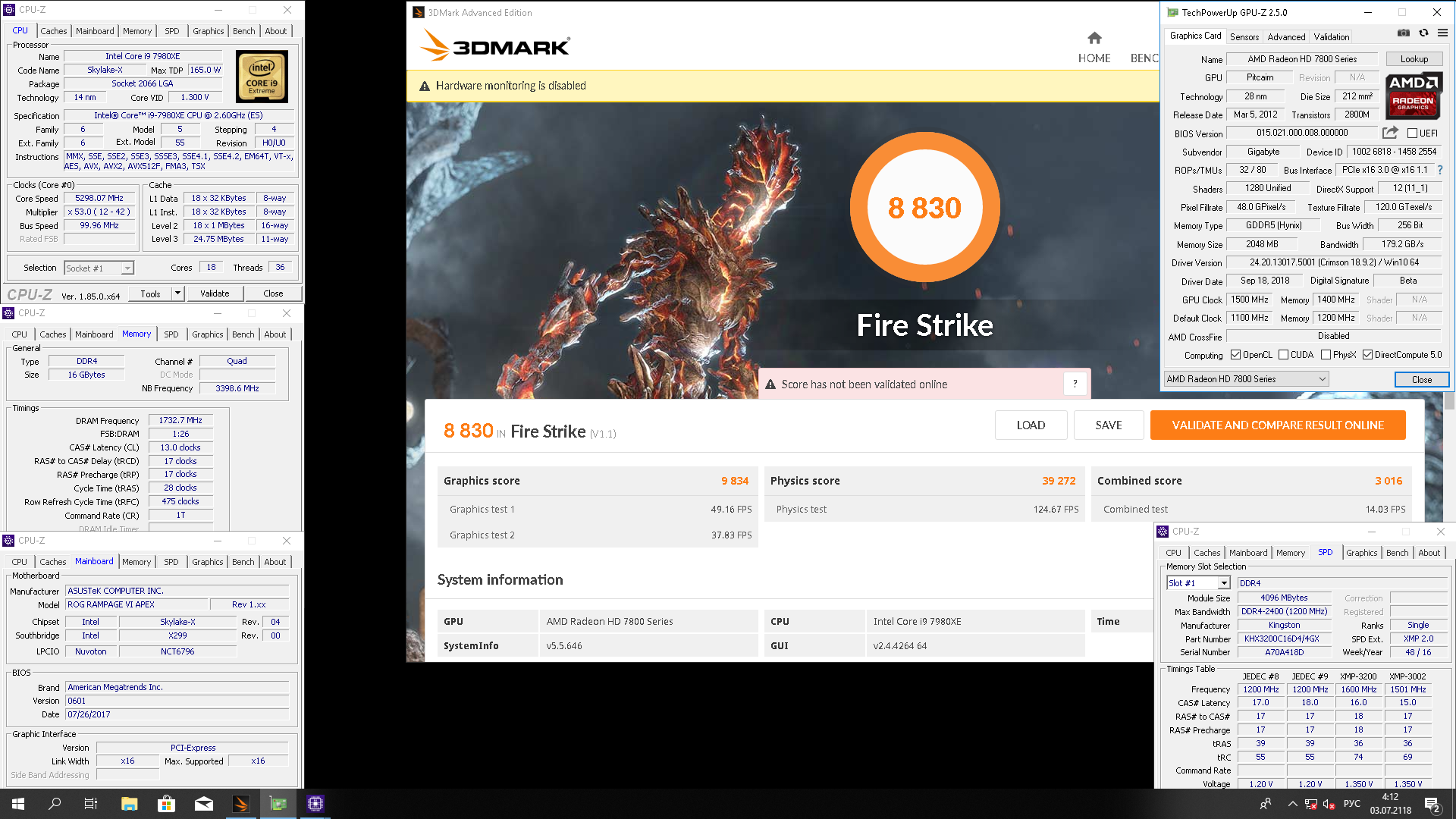Click the Intel Core i9 Extreme badge

pyautogui.click(x=262, y=77)
